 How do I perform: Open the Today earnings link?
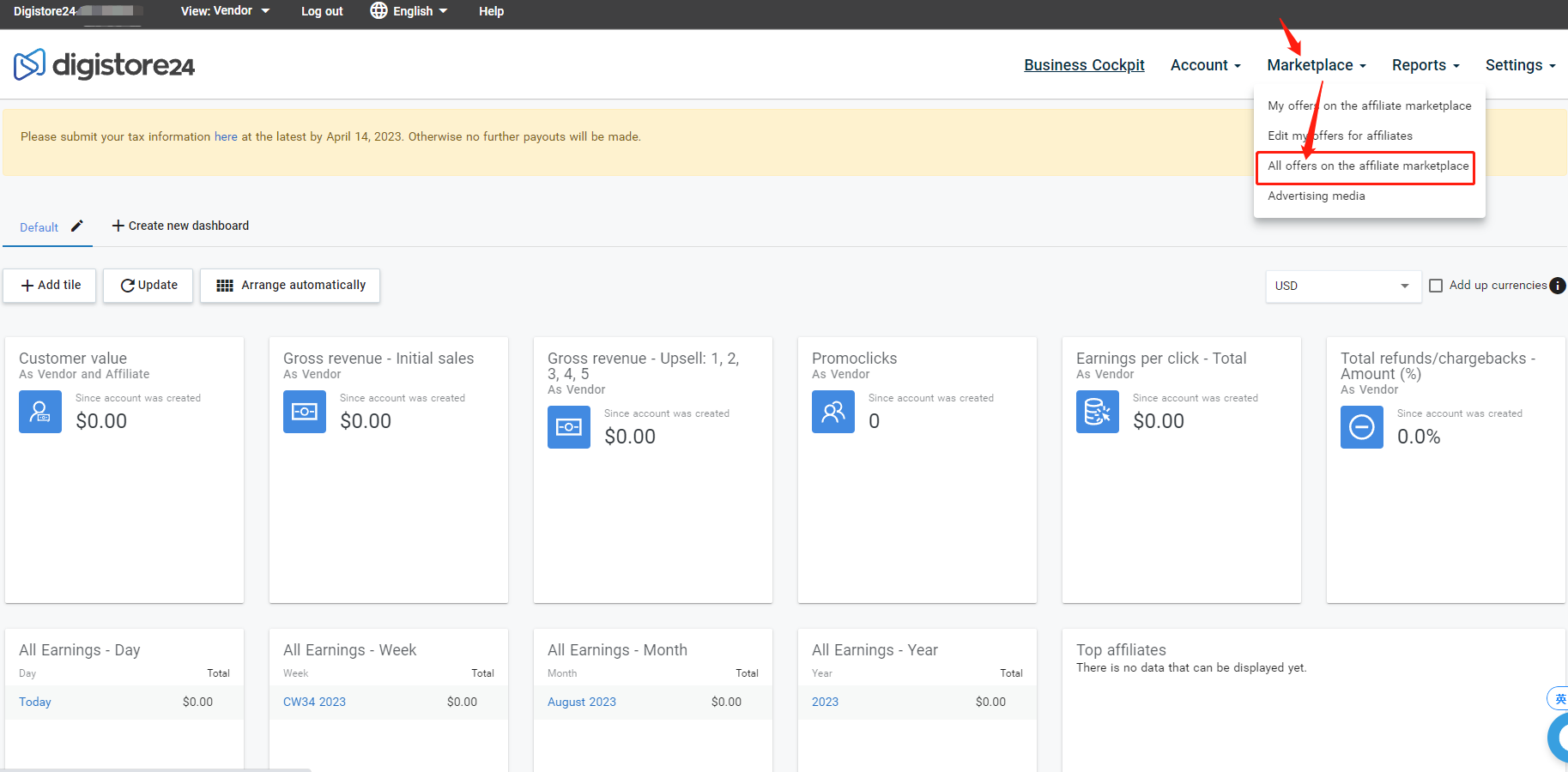[x=35, y=702]
